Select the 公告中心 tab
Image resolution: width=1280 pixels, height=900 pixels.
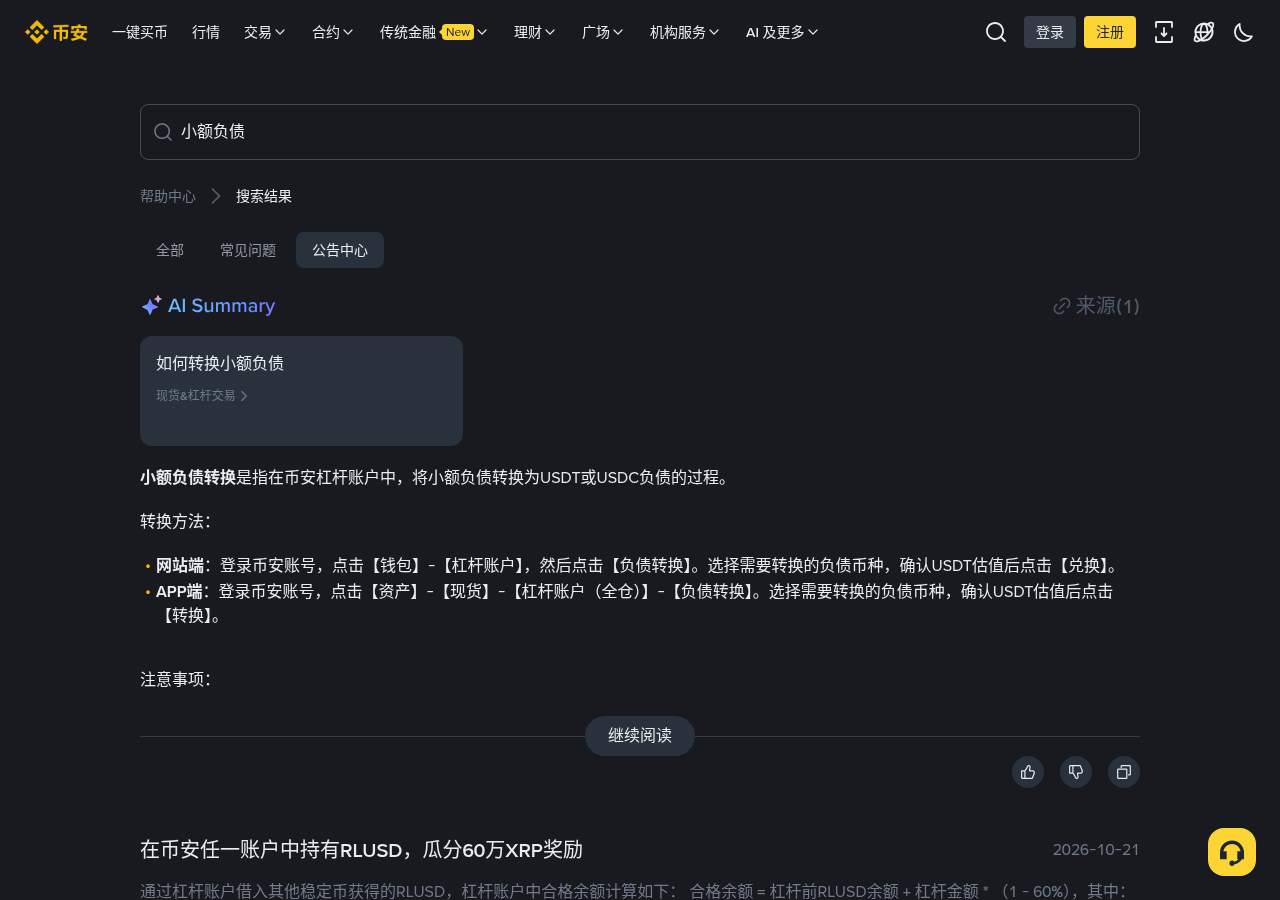(340, 250)
